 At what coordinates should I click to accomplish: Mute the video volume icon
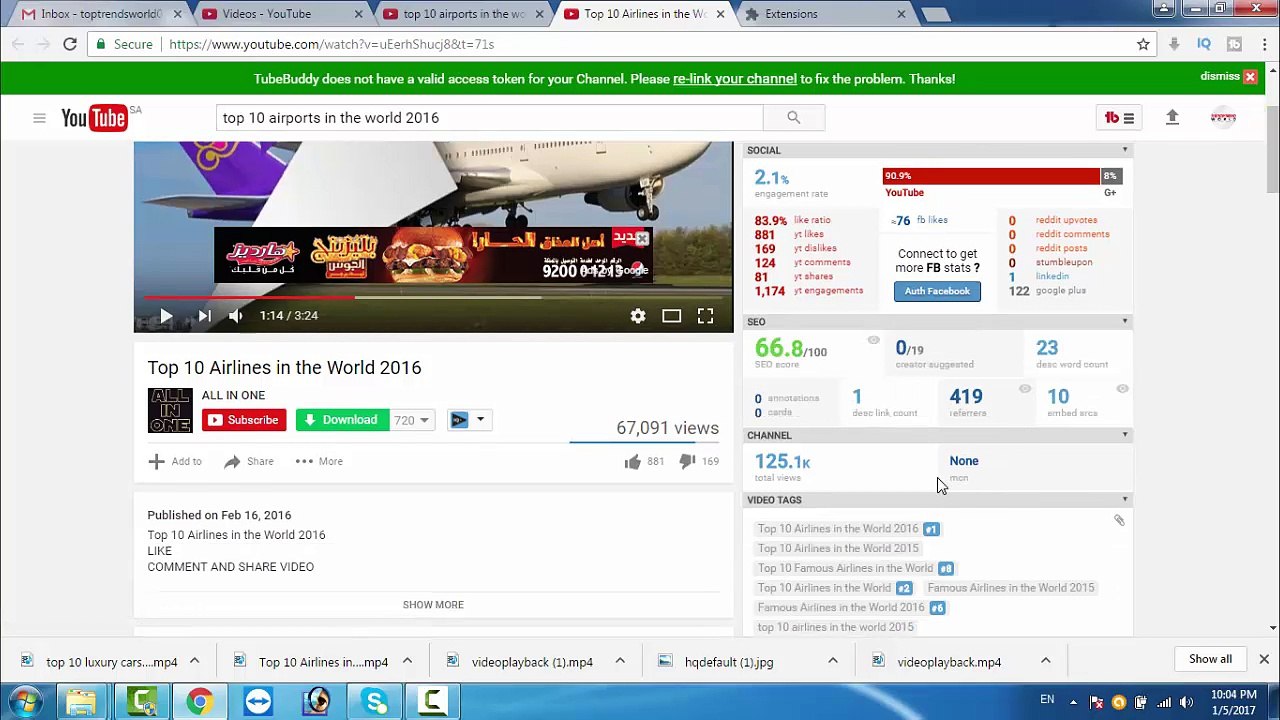(235, 316)
